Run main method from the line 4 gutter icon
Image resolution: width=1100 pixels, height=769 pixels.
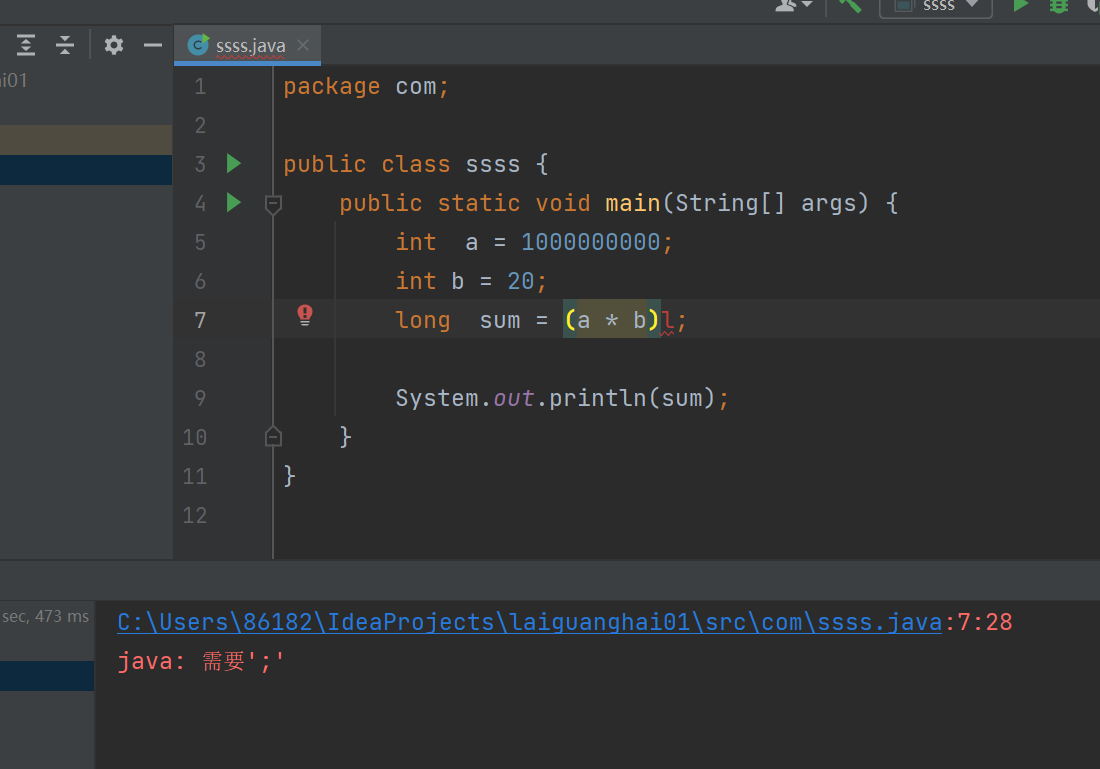click(x=234, y=203)
